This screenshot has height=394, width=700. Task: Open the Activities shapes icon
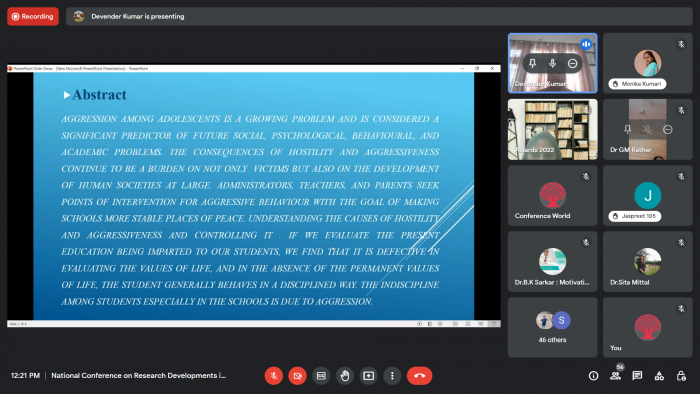(659, 376)
